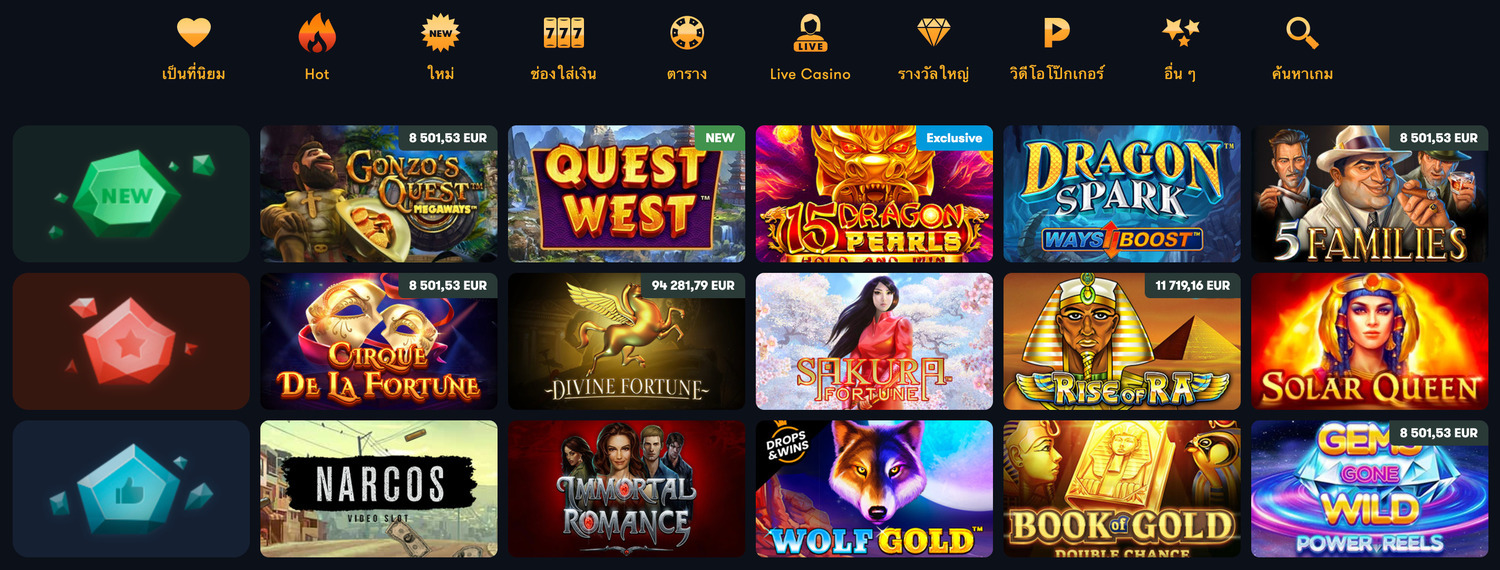Open the blue thumbs-up gem tile
This screenshot has width=1500, height=570.
(131, 489)
